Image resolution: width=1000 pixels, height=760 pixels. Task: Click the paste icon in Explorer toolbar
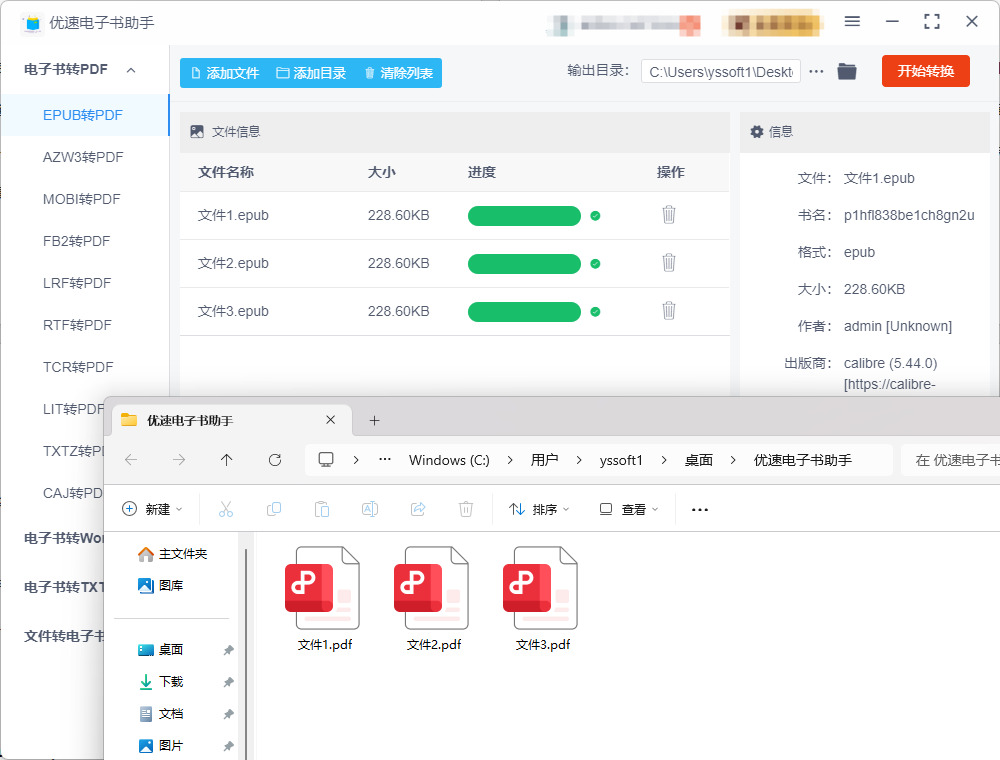click(322, 509)
